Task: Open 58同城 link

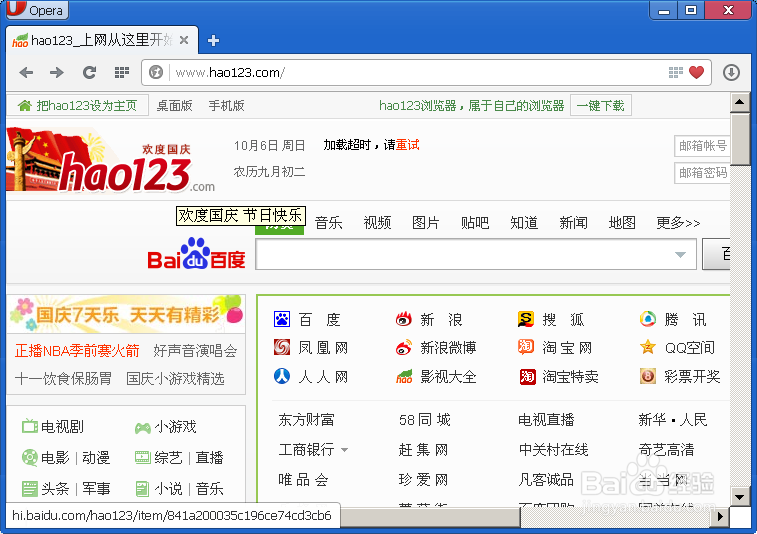Action: pos(425,420)
